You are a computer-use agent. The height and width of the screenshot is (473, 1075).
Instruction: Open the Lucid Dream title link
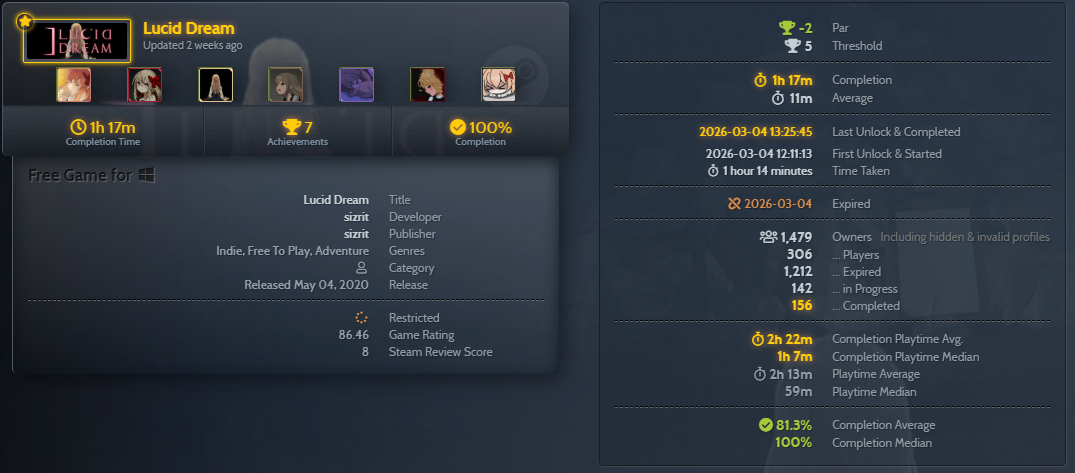[x=189, y=28]
